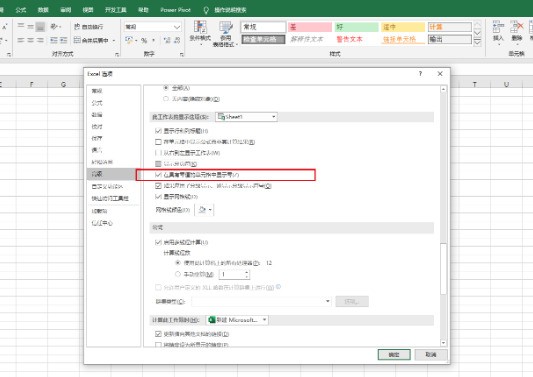The image size is (533, 377).
Task: Click the middle align icon in the ribbon
Action: 31,26
